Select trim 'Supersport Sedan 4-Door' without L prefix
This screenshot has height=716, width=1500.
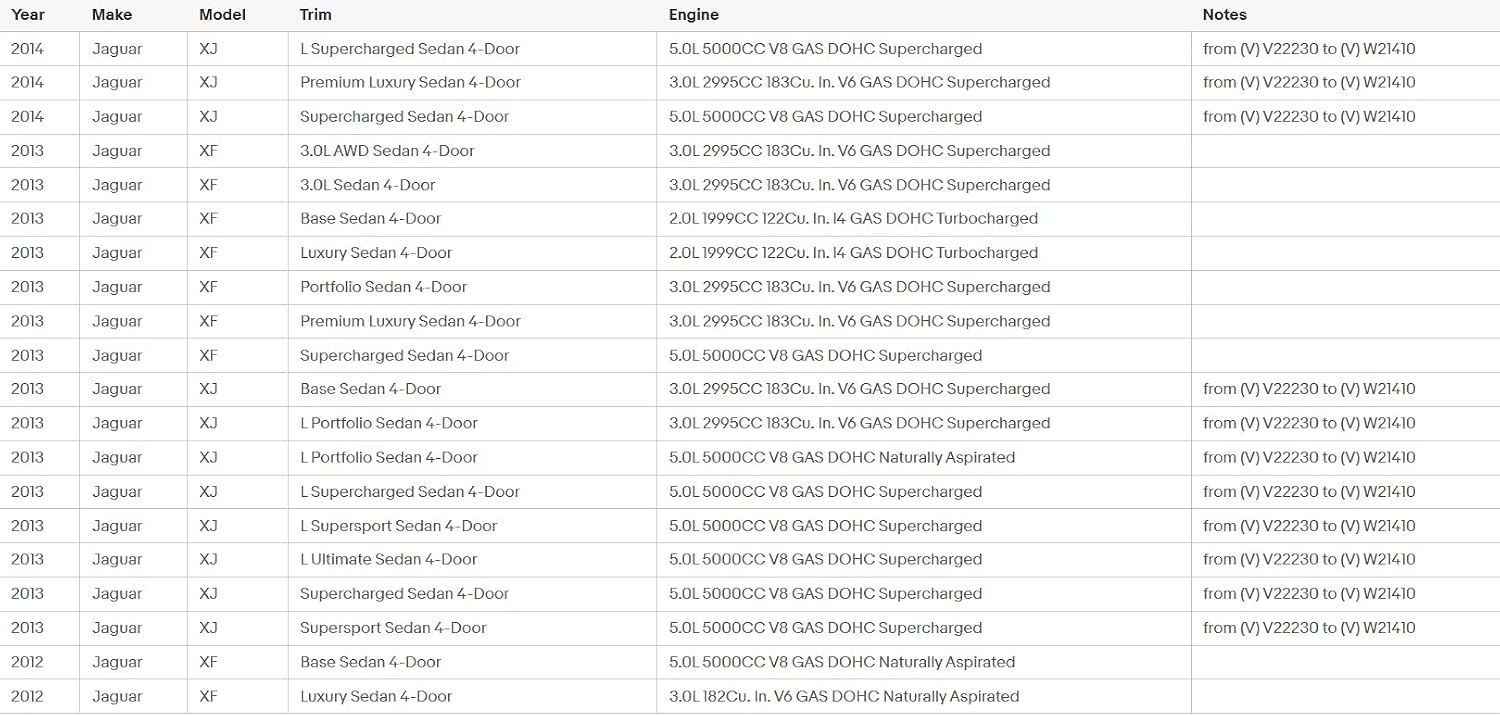point(393,628)
